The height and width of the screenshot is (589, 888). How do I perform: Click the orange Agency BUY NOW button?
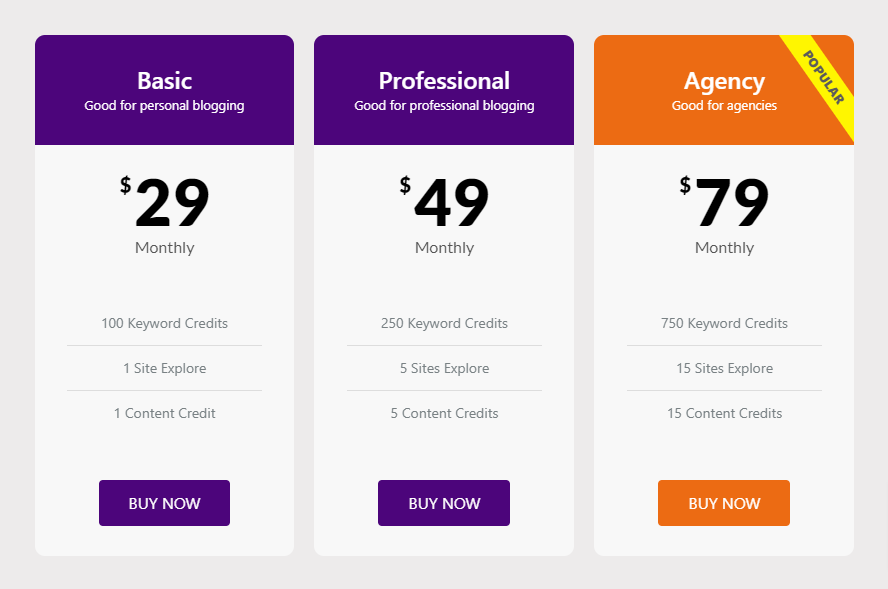[724, 503]
